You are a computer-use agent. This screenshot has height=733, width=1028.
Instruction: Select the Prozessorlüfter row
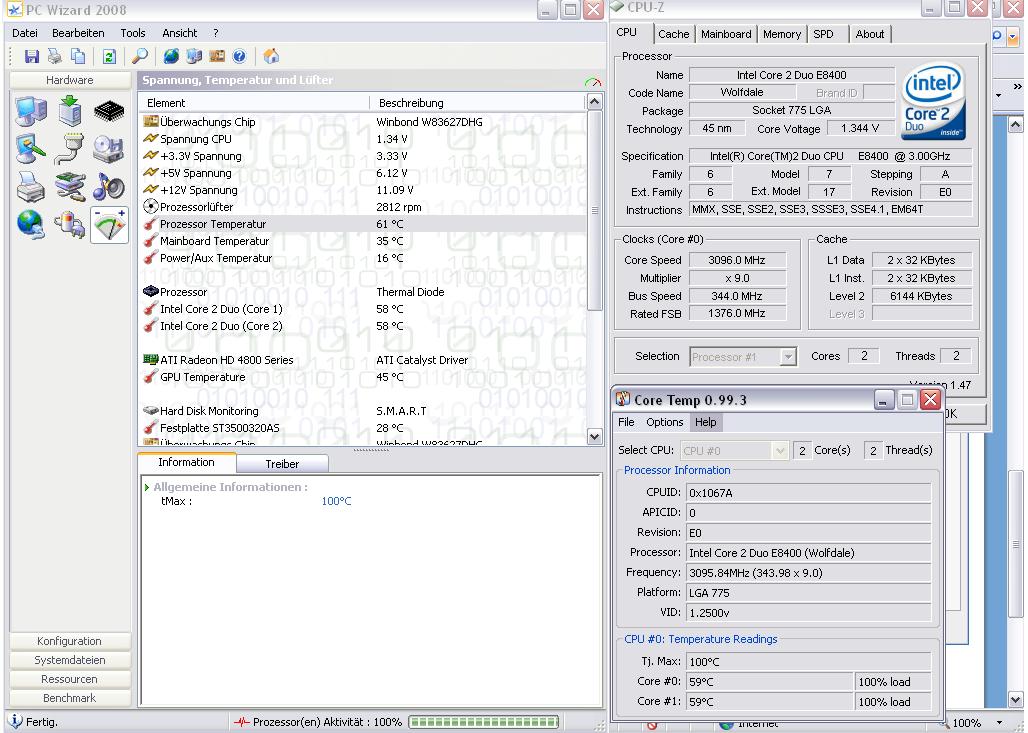pos(363,207)
